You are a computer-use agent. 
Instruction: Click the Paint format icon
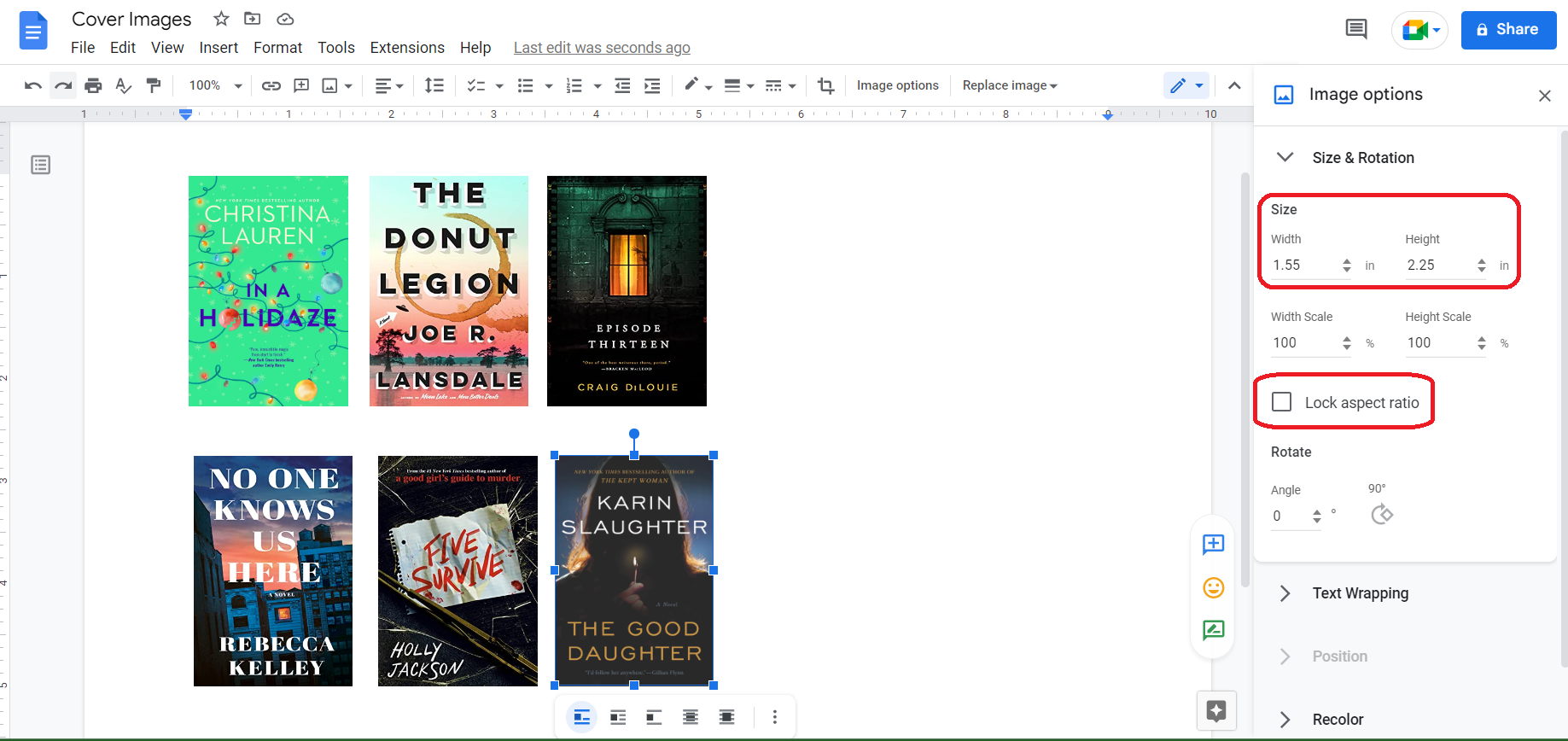[x=154, y=85]
